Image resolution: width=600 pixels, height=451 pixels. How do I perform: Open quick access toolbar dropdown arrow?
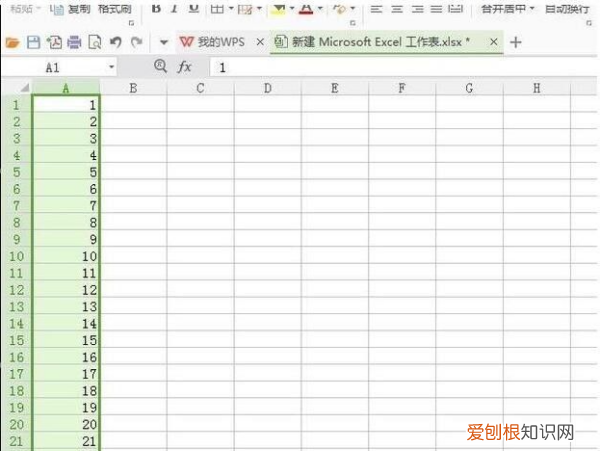tap(164, 42)
